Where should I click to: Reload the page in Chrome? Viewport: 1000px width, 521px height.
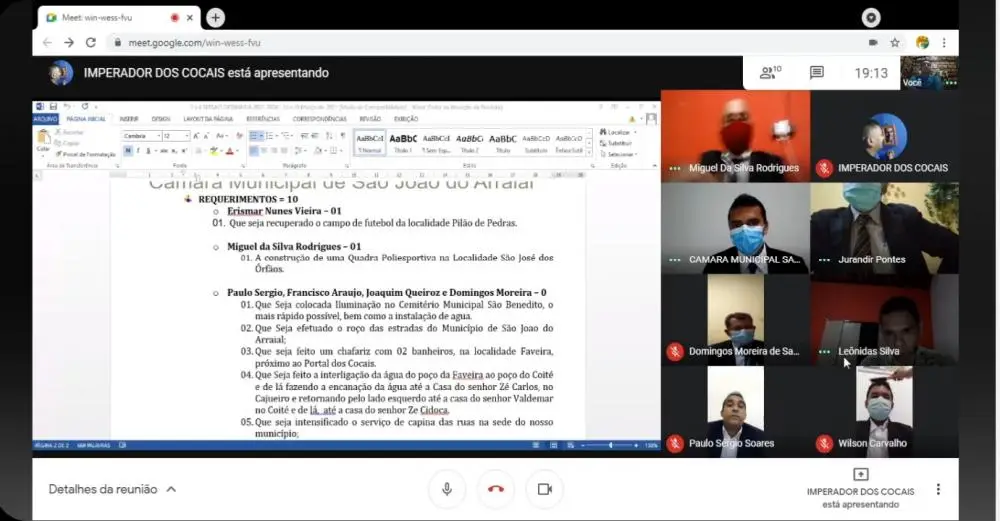click(91, 43)
